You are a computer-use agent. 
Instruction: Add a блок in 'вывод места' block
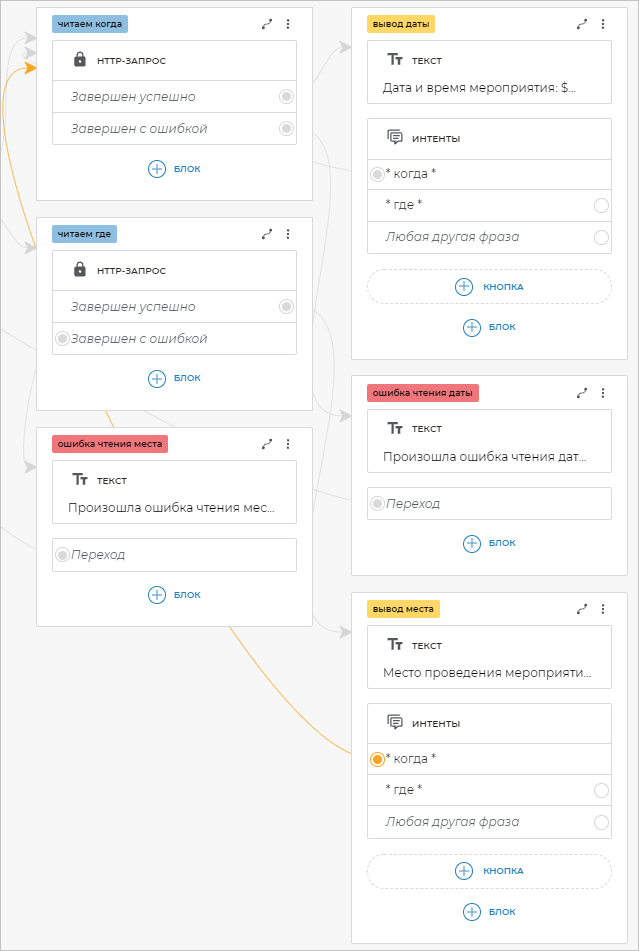click(489, 911)
